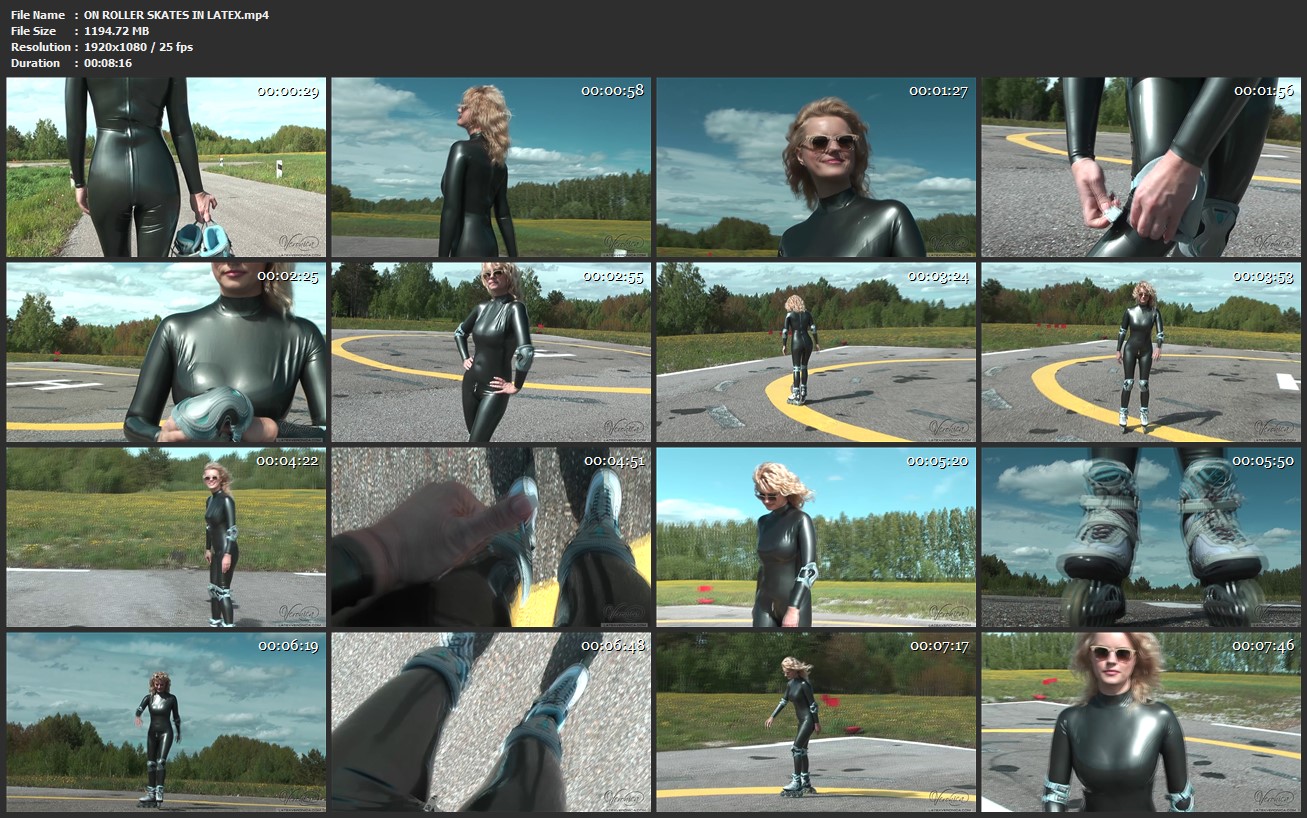The width and height of the screenshot is (1307, 818).
Task: Select the thumbnail stamped 00:07:17
Action: [816, 722]
